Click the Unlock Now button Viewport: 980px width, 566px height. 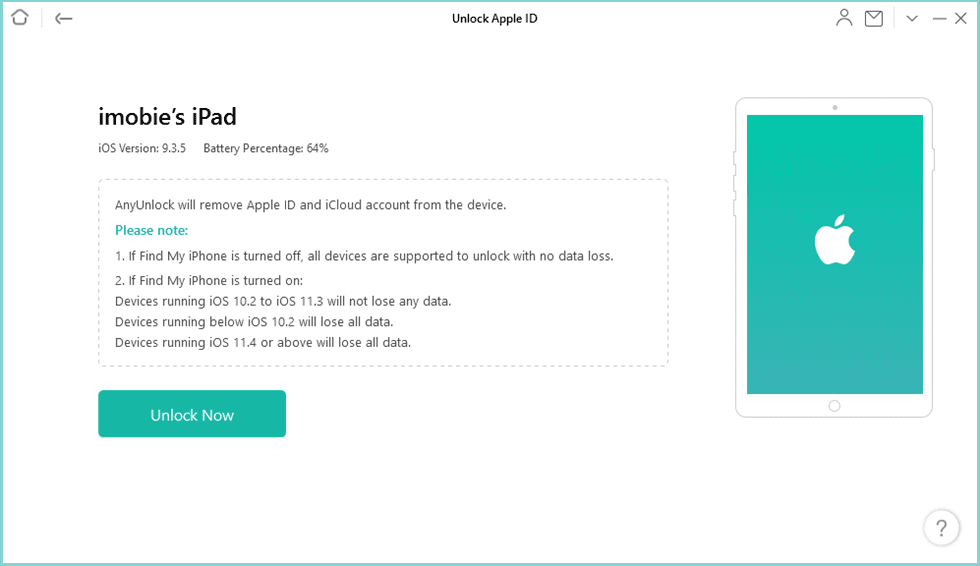click(x=192, y=414)
